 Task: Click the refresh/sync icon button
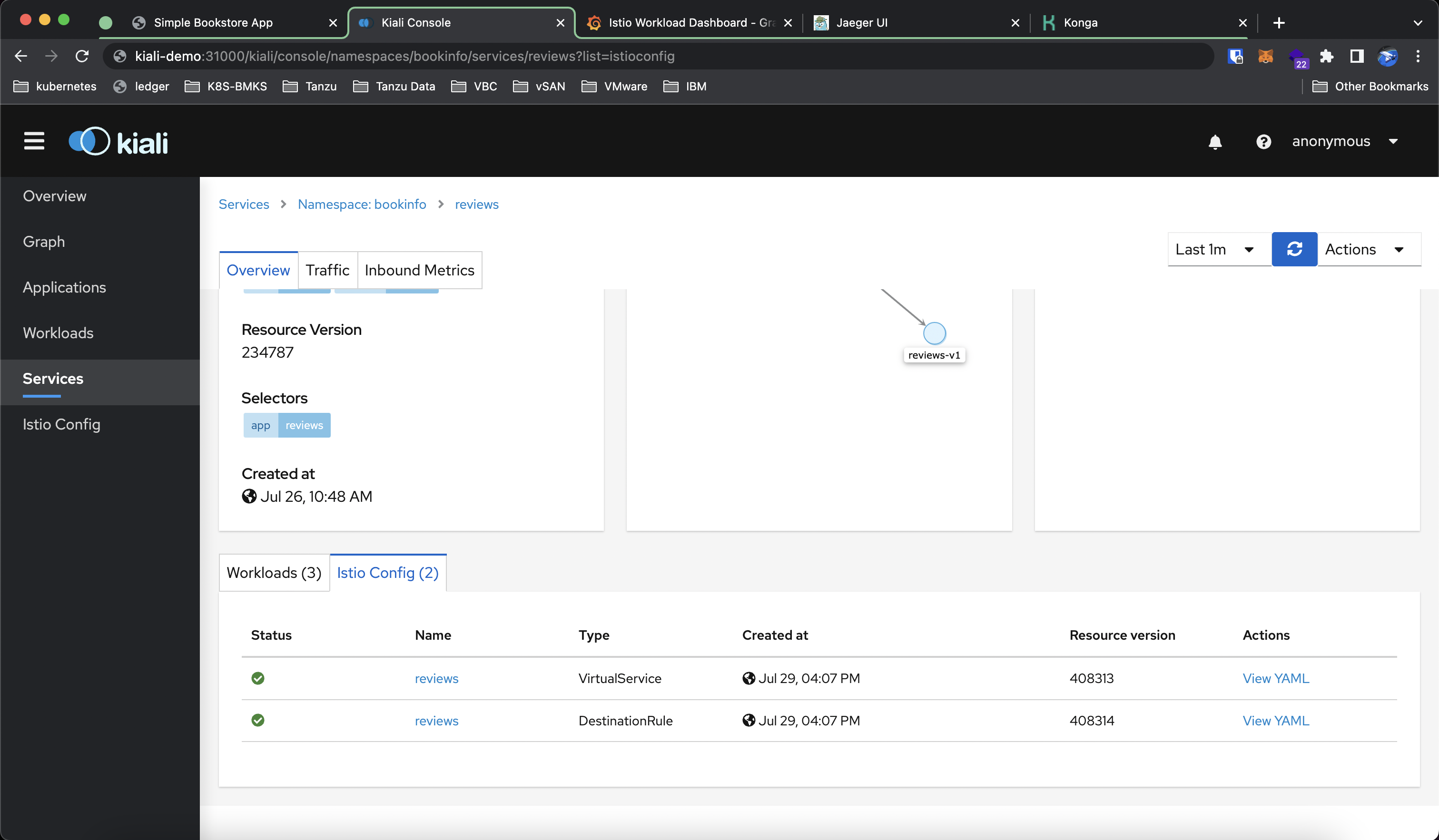click(1294, 248)
